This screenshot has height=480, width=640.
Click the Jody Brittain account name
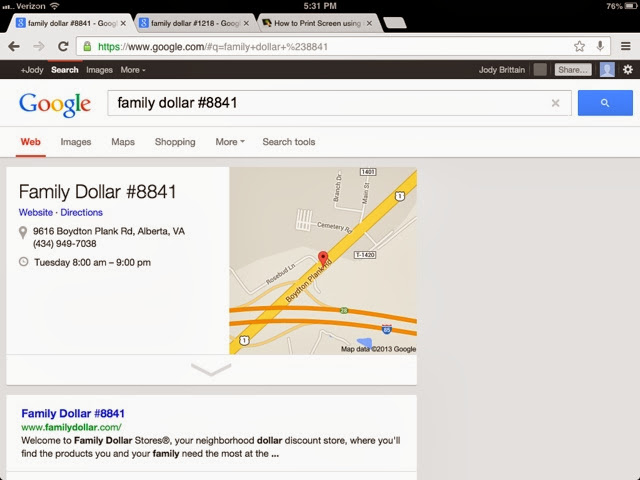502,70
